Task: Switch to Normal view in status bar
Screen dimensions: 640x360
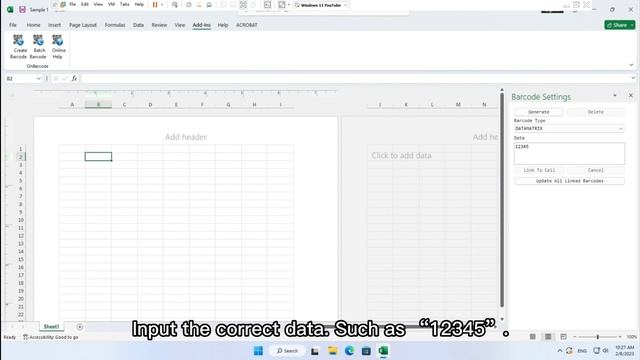Action: click(x=533, y=337)
